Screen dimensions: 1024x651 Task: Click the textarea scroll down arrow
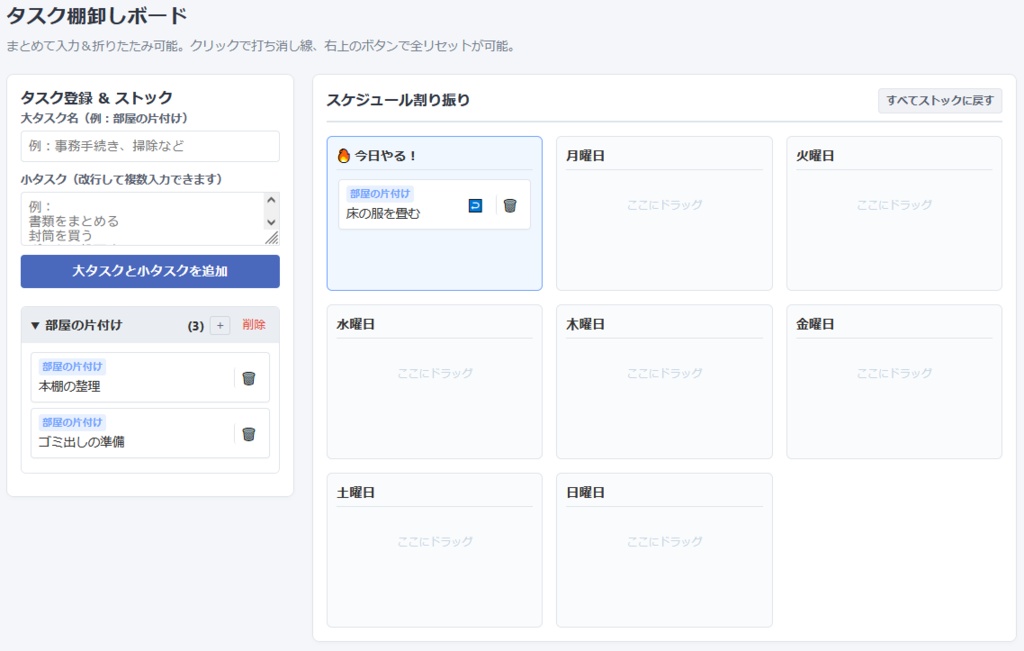point(272,222)
